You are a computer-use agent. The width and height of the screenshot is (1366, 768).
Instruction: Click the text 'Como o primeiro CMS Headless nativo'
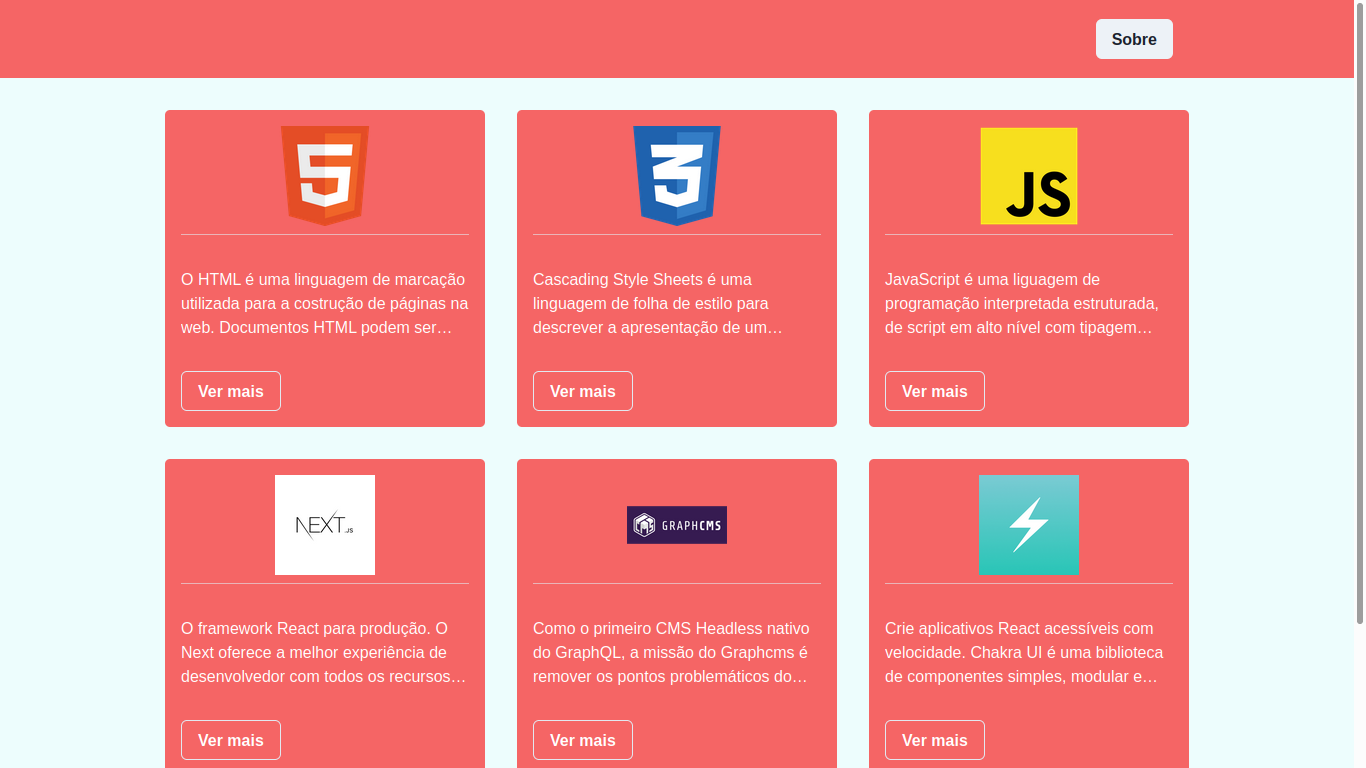671,628
